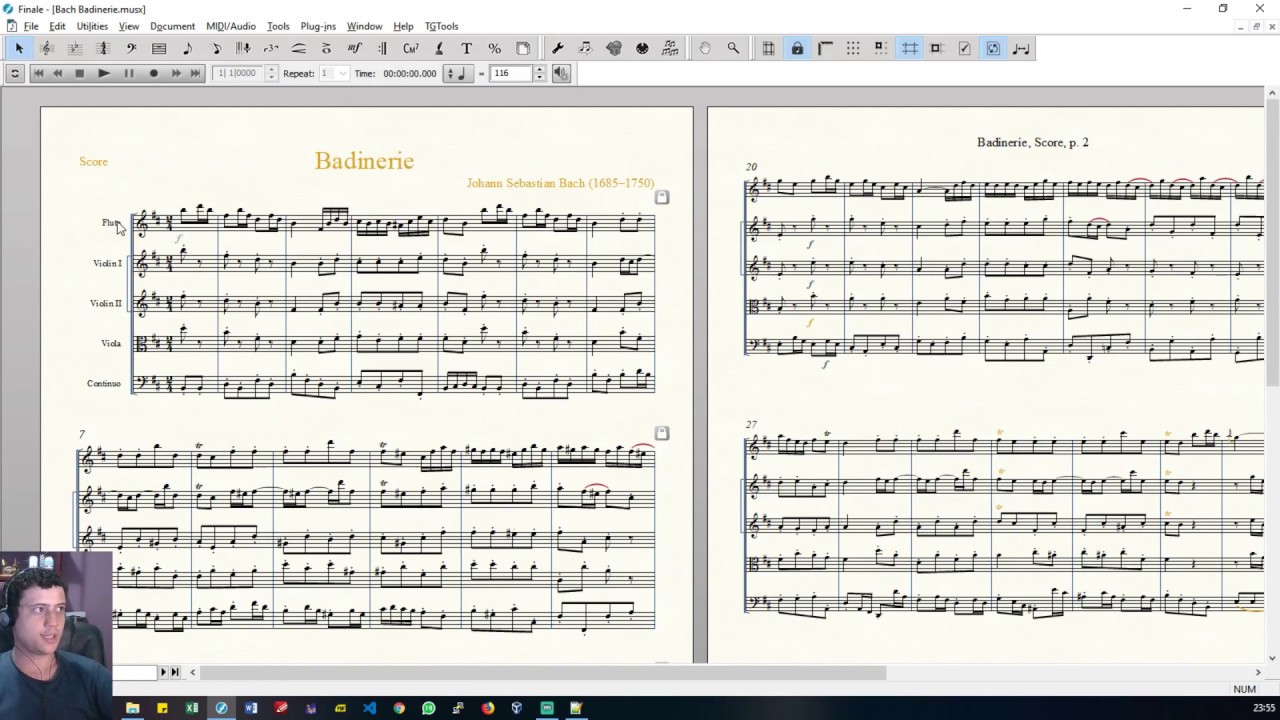
Task: Click the measure counter stepper arrows
Action: [x=271, y=73]
